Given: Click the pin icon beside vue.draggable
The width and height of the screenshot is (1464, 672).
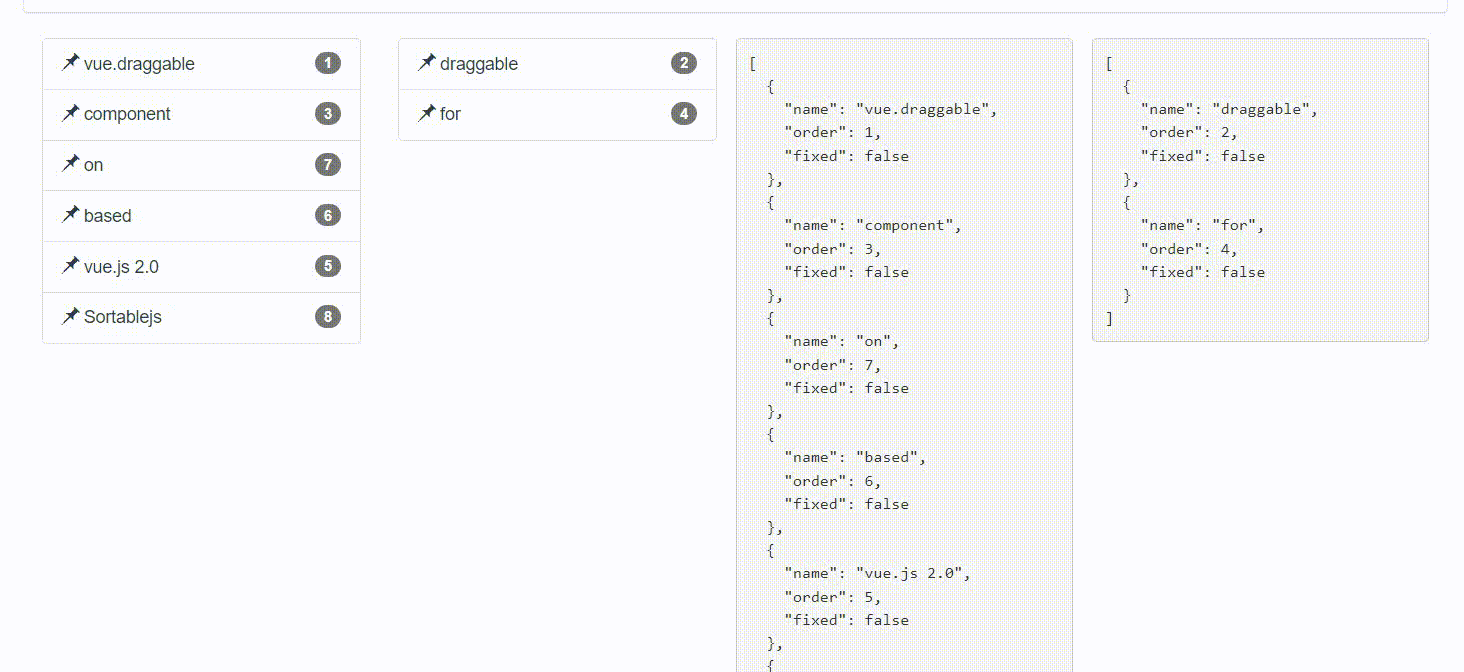Looking at the screenshot, I should pyautogui.click(x=69, y=62).
